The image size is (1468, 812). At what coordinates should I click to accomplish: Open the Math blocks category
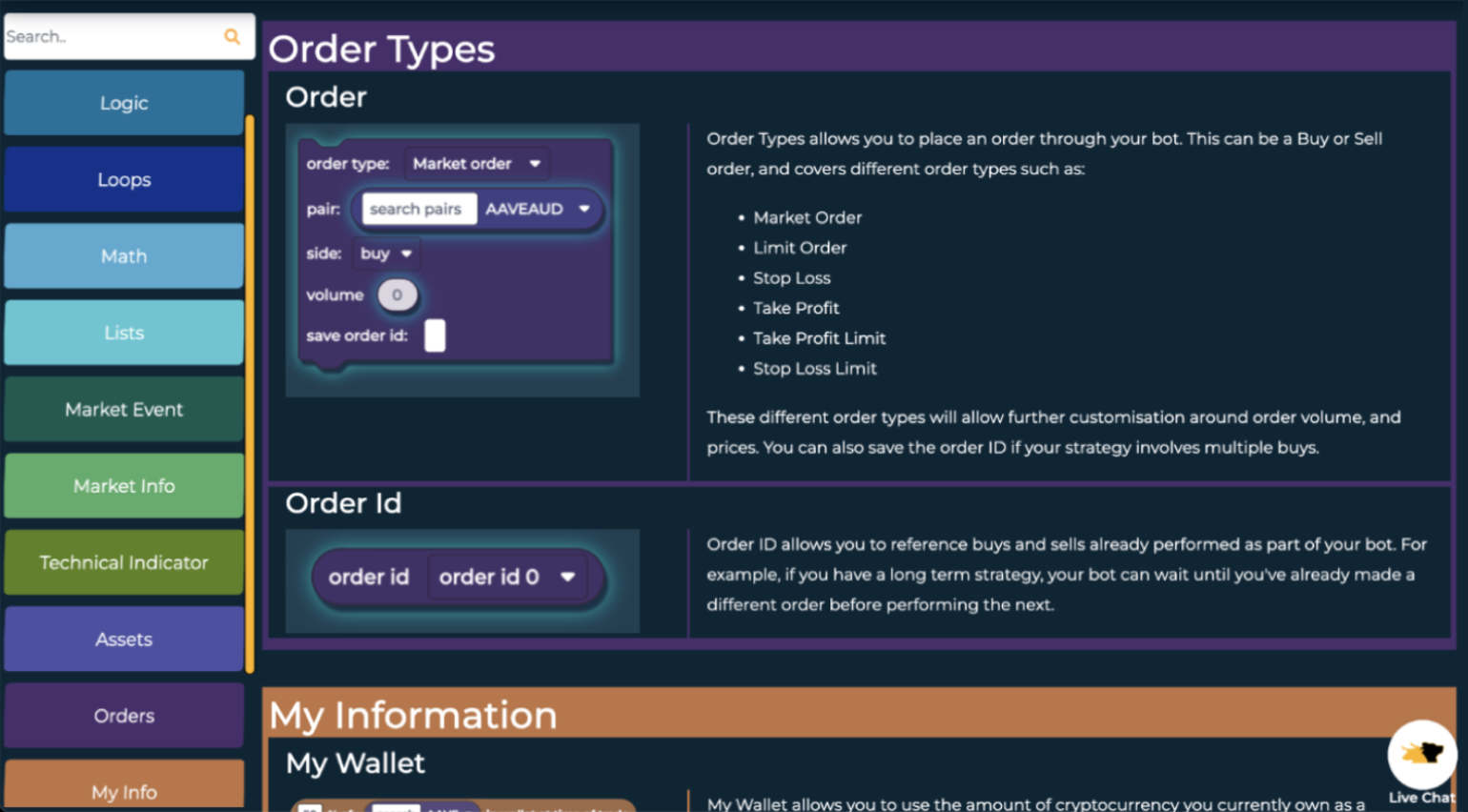124,256
